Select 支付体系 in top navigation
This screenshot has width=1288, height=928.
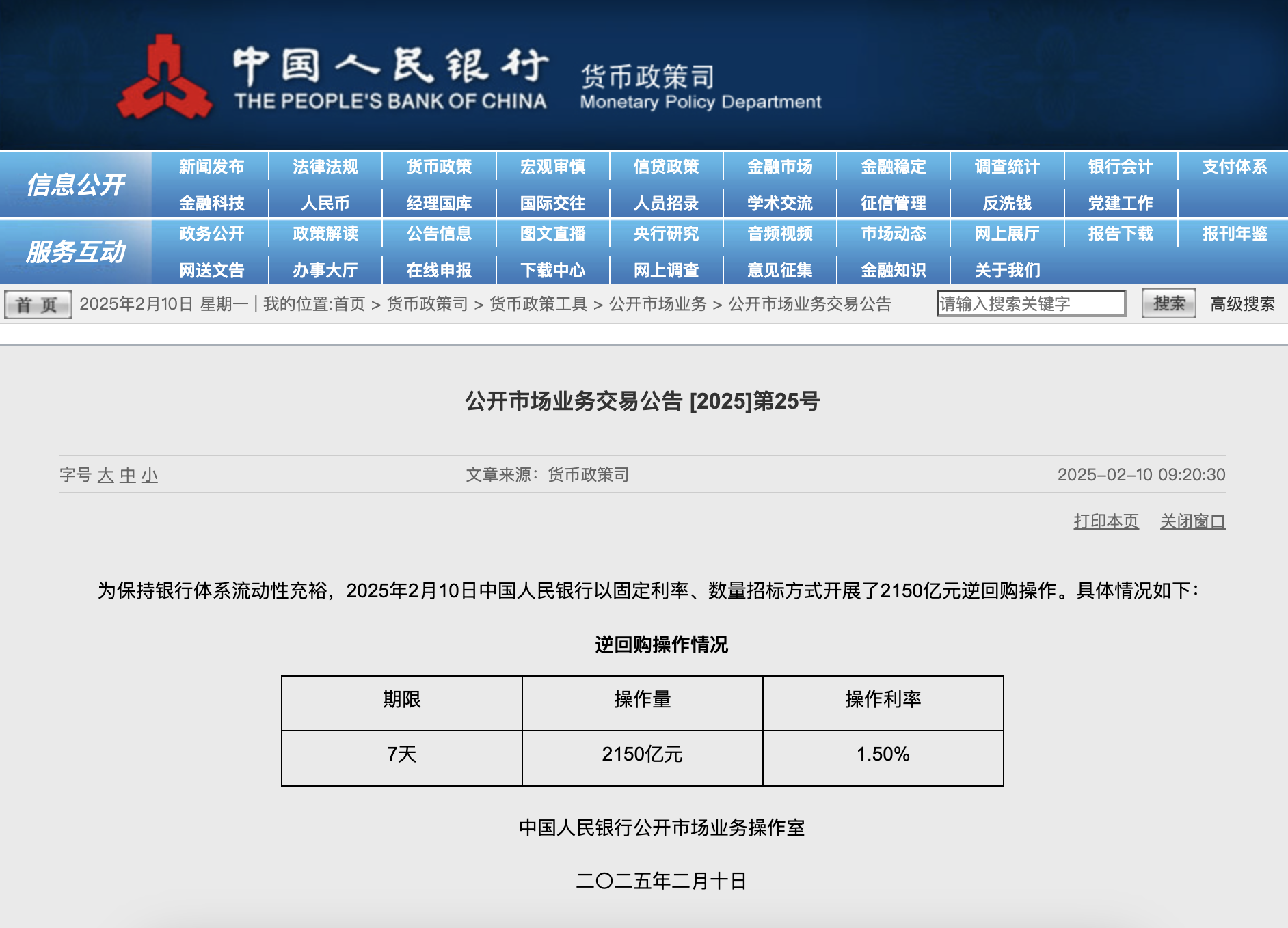coord(1234,167)
